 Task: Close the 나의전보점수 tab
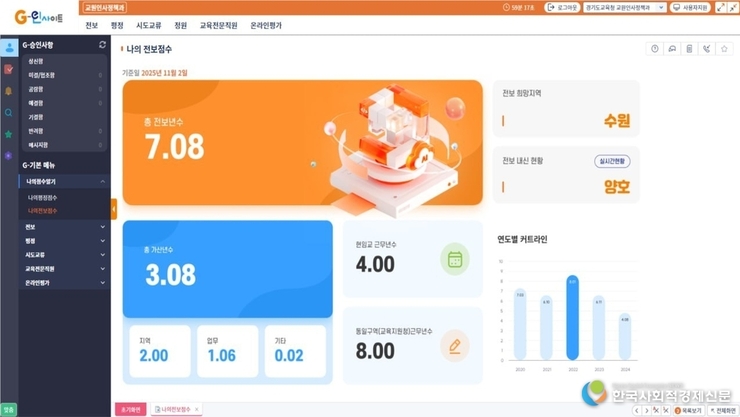pos(197,409)
